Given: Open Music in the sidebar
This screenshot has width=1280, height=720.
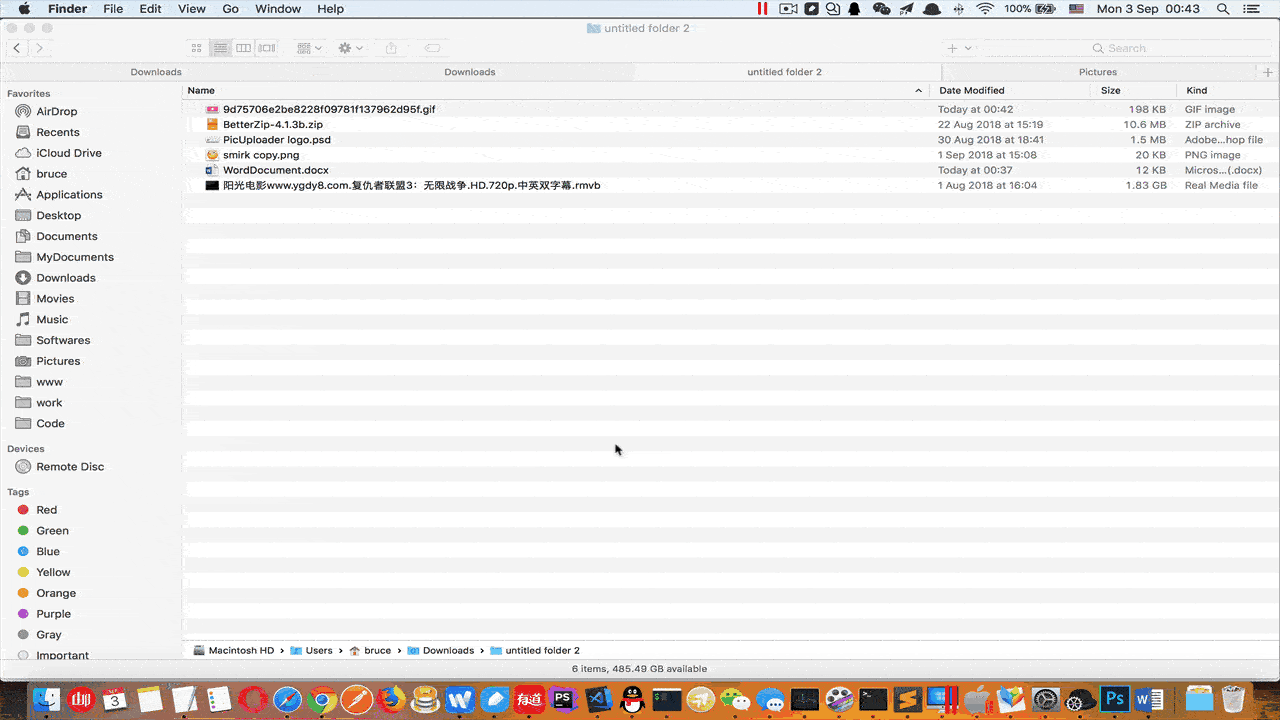Looking at the screenshot, I should pos(52,319).
